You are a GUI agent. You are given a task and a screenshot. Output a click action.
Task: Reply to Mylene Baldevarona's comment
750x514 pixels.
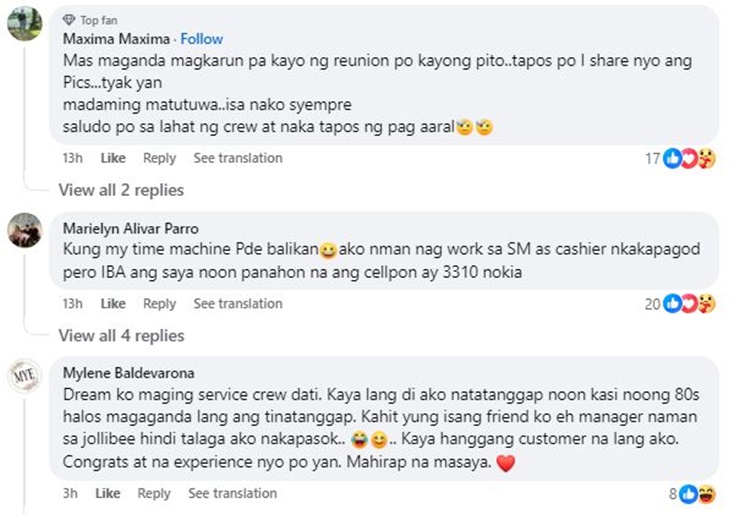154,494
